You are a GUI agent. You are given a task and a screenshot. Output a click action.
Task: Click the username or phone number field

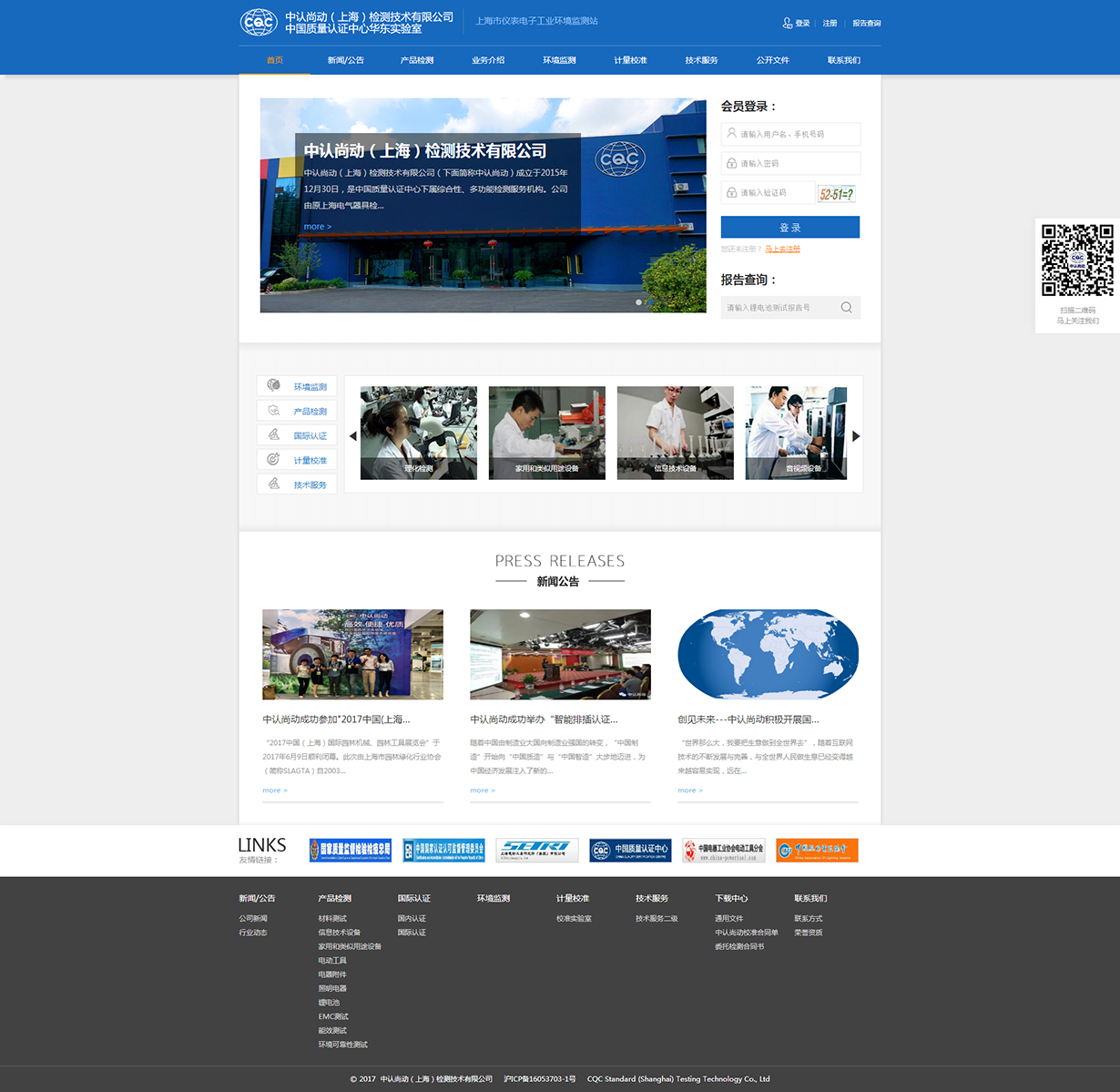[790, 134]
